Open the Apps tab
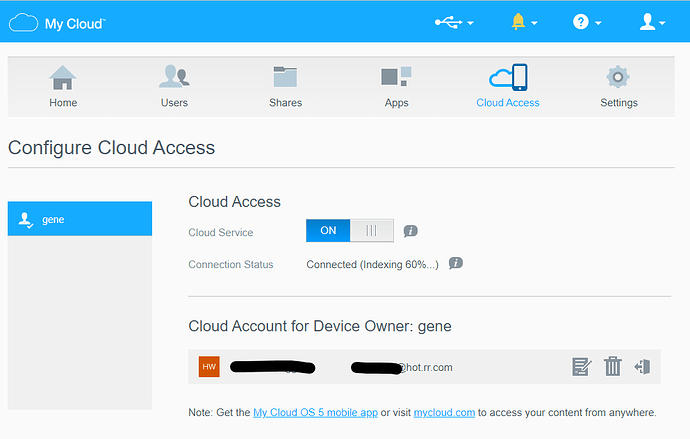The height and width of the screenshot is (439, 690). click(x=396, y=87)
